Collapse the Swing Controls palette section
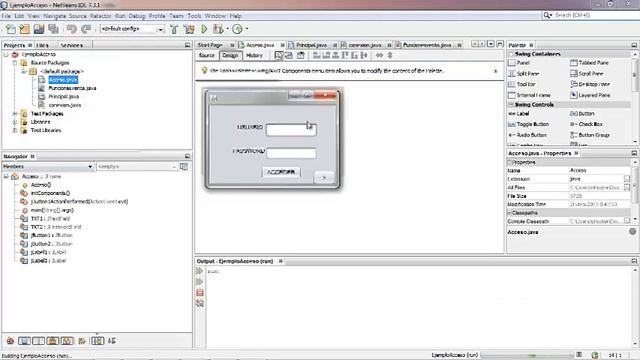Image resolution: width=640 pixels, height=360 pixels. (x=511, y=105)
